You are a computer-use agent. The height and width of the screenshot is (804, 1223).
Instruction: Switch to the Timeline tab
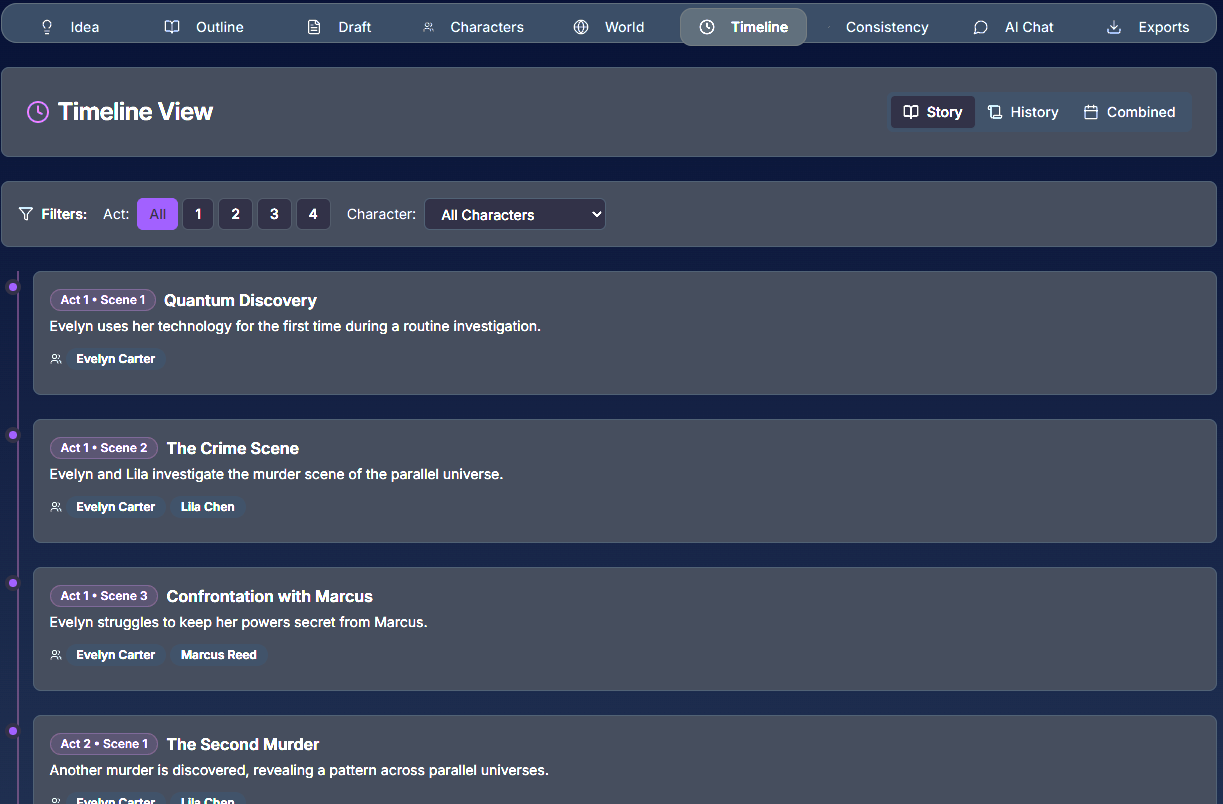coord(743,27)
